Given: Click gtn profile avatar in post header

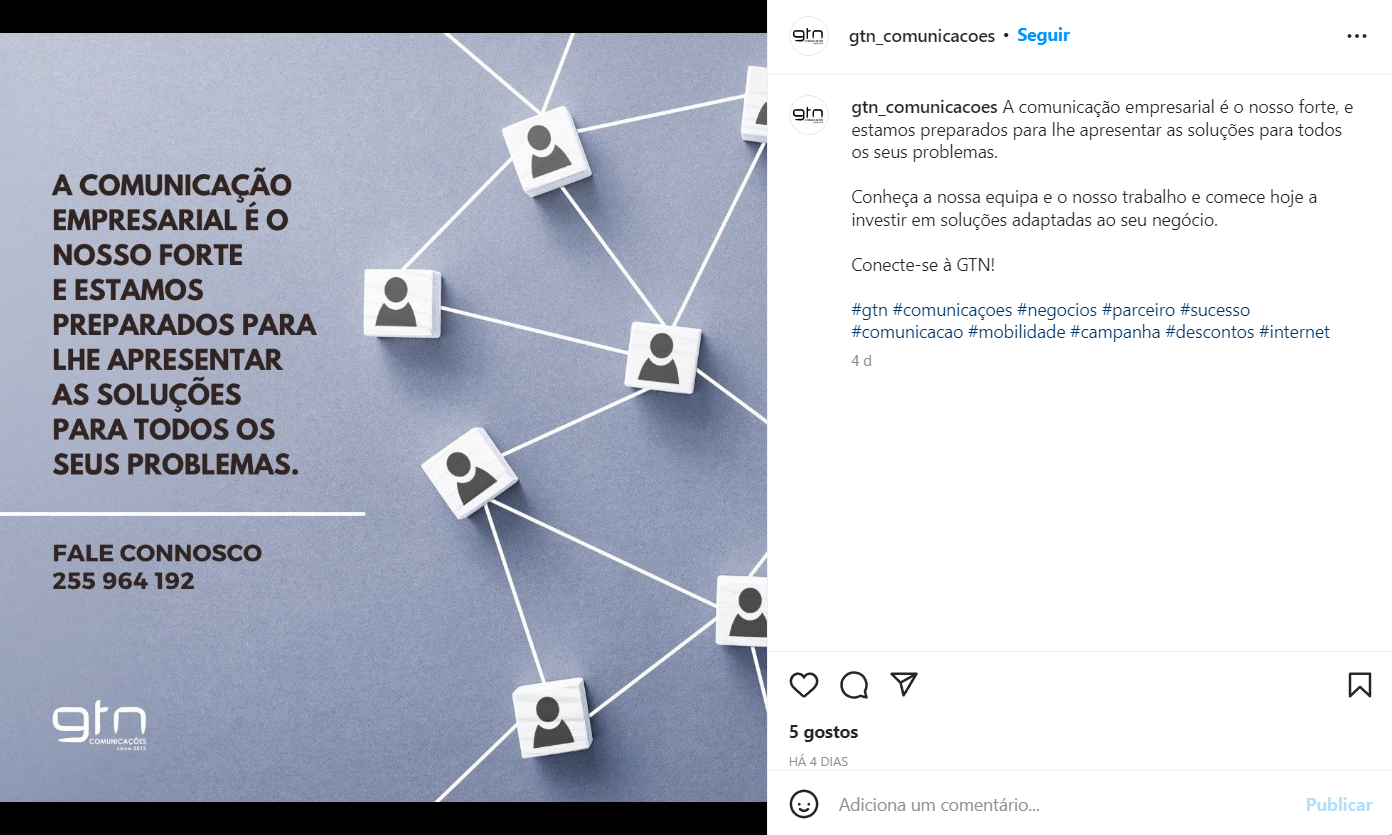Looking at the screenshot, I should point(809,36).
